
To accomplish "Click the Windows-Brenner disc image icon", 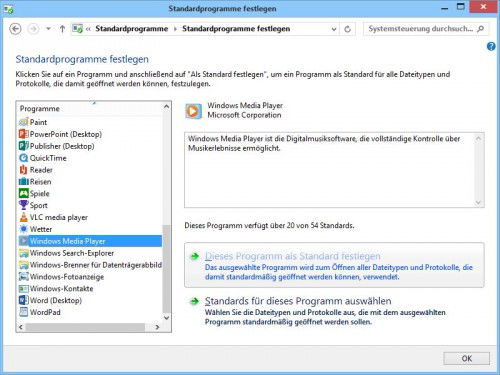I will [23, 265].
